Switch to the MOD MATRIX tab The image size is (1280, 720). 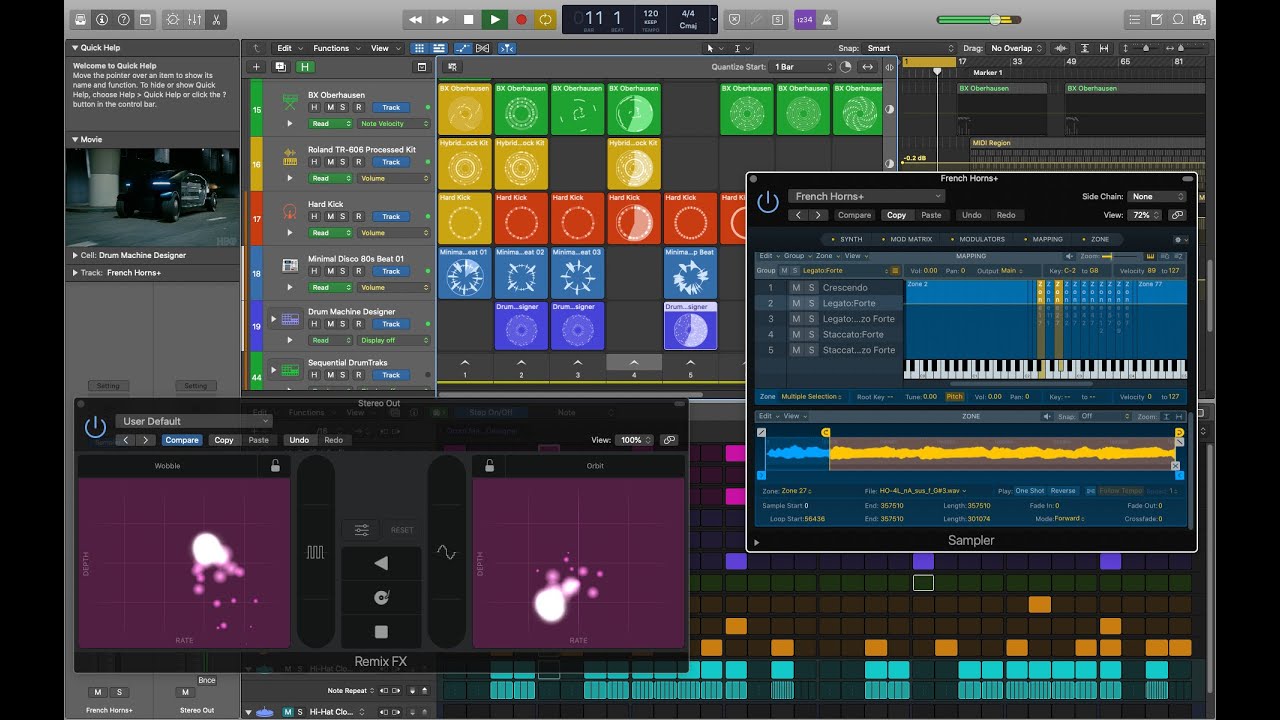coord(907,240)
